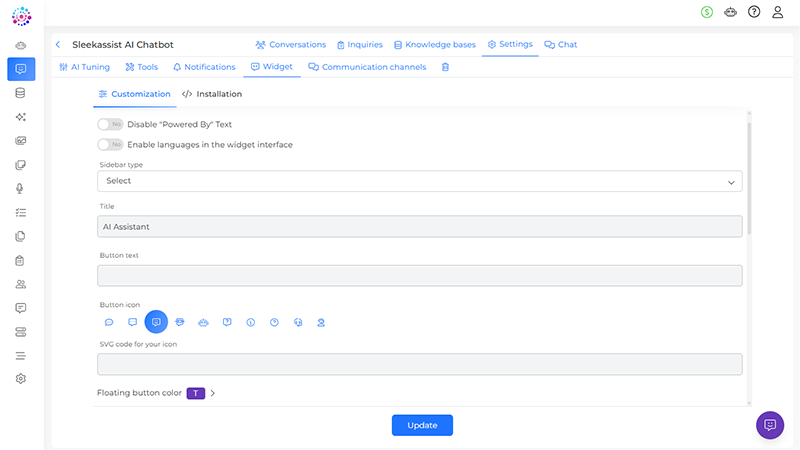The image size is (800, 450).
Task: Open the database icon in left sidebar
Action: [x=20, y=93]
